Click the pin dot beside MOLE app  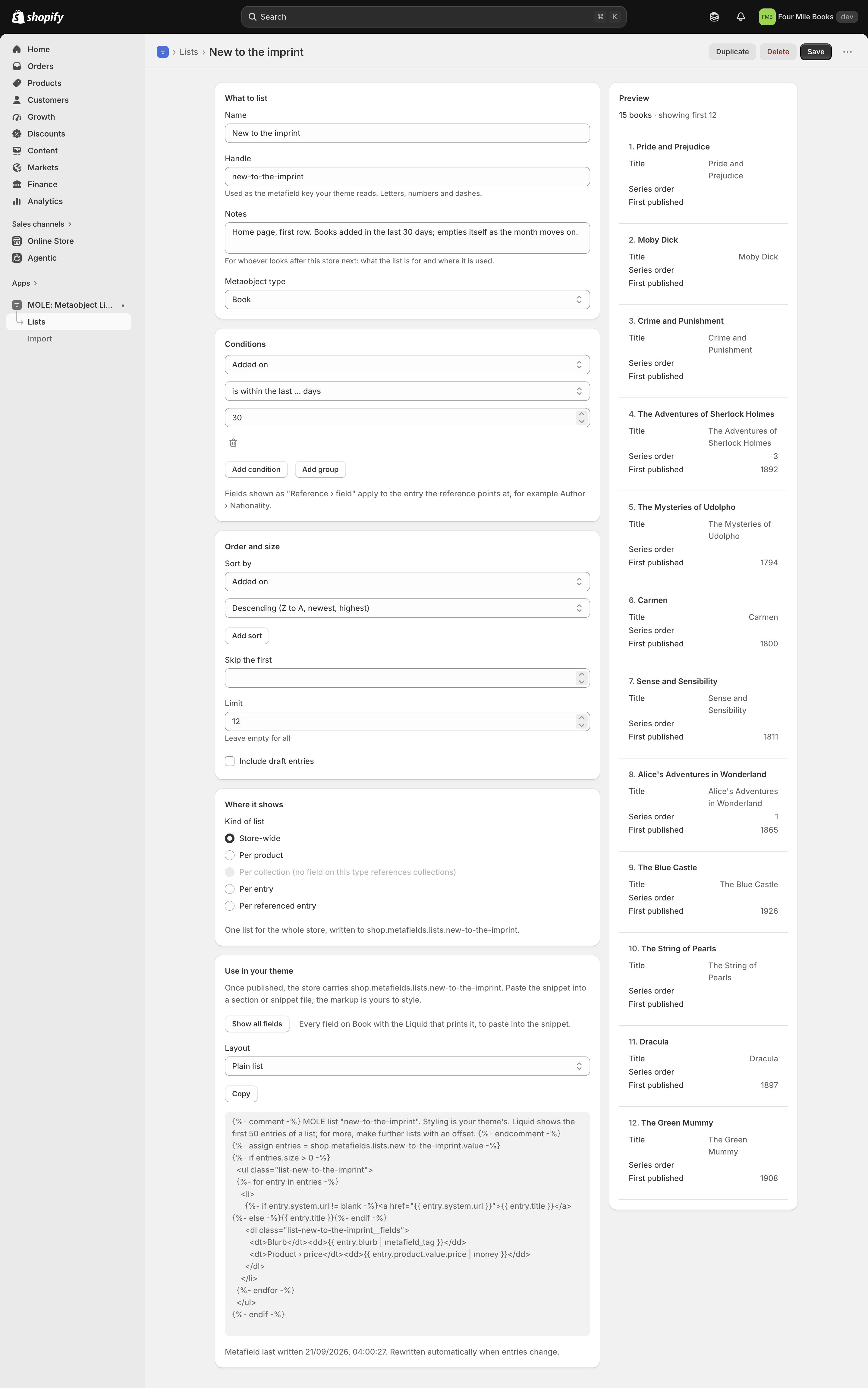(123, 305)
